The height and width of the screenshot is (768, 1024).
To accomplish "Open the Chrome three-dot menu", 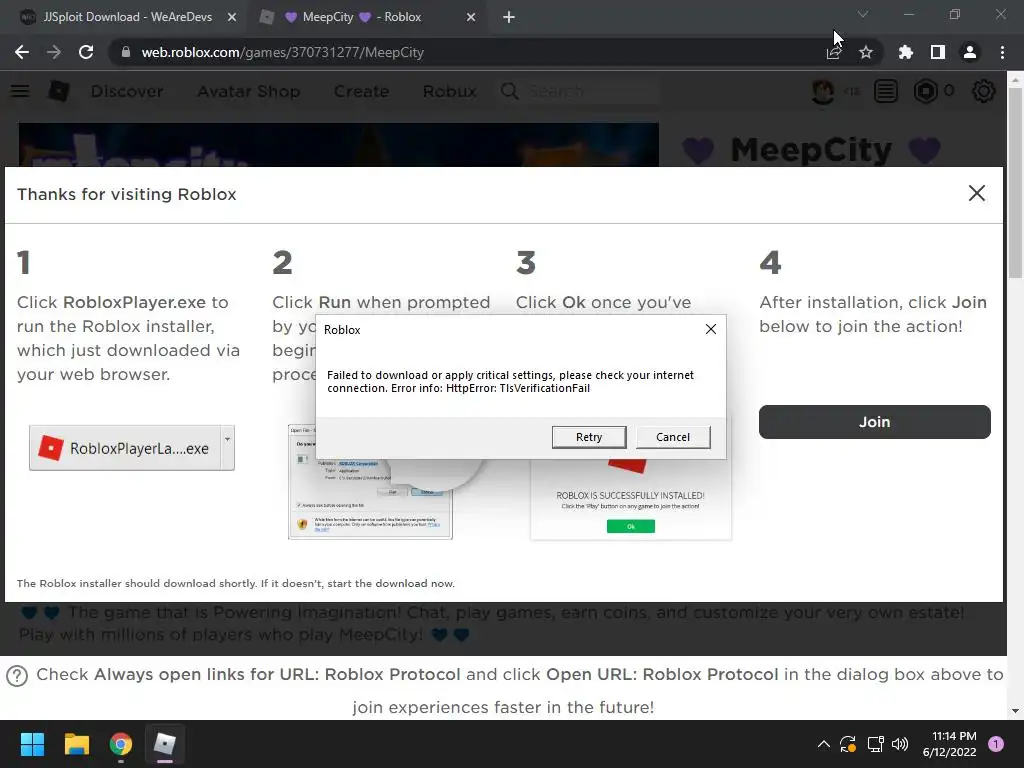I will pyautogui.click(x=1002, y=52).
